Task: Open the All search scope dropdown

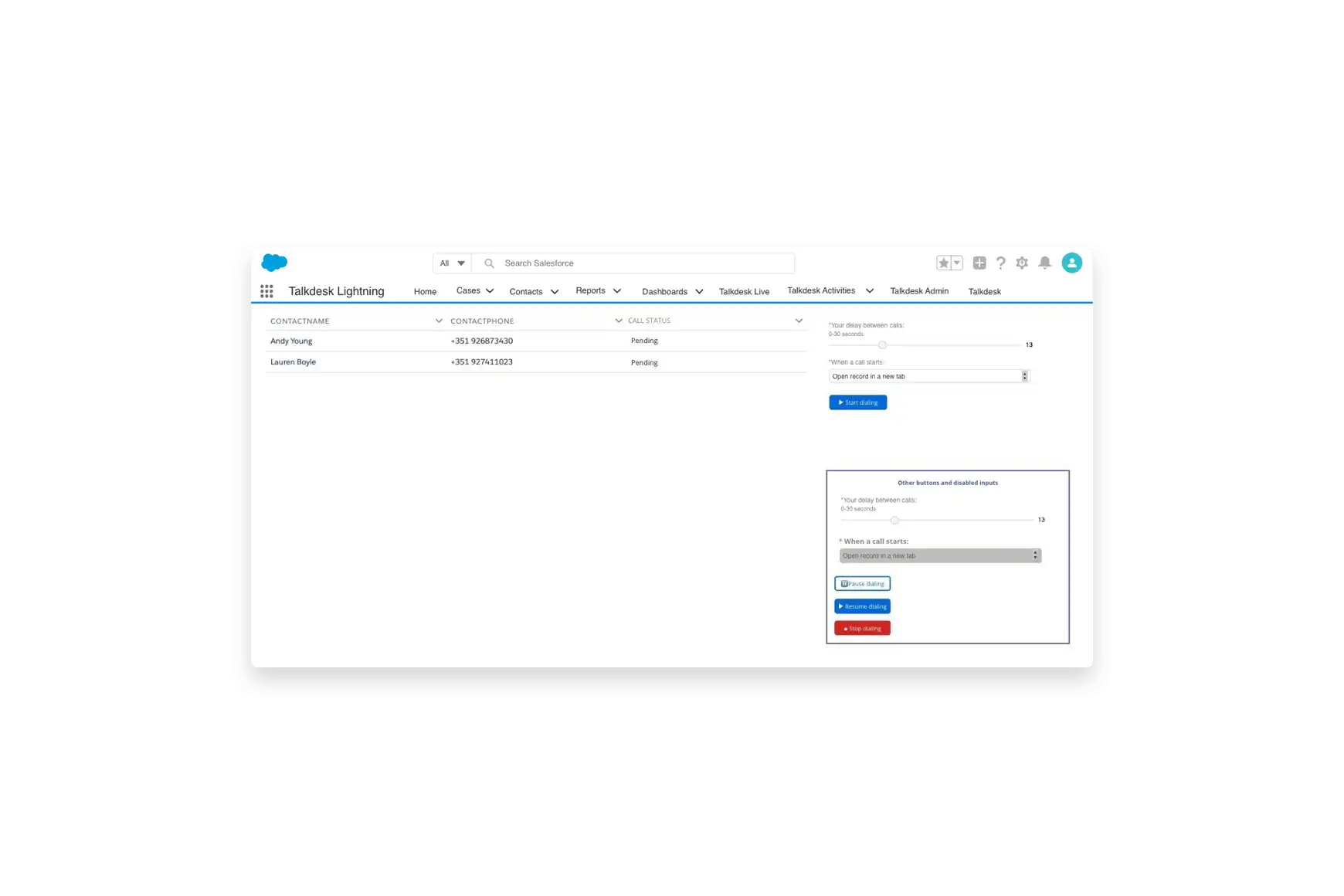Action: 452,263
